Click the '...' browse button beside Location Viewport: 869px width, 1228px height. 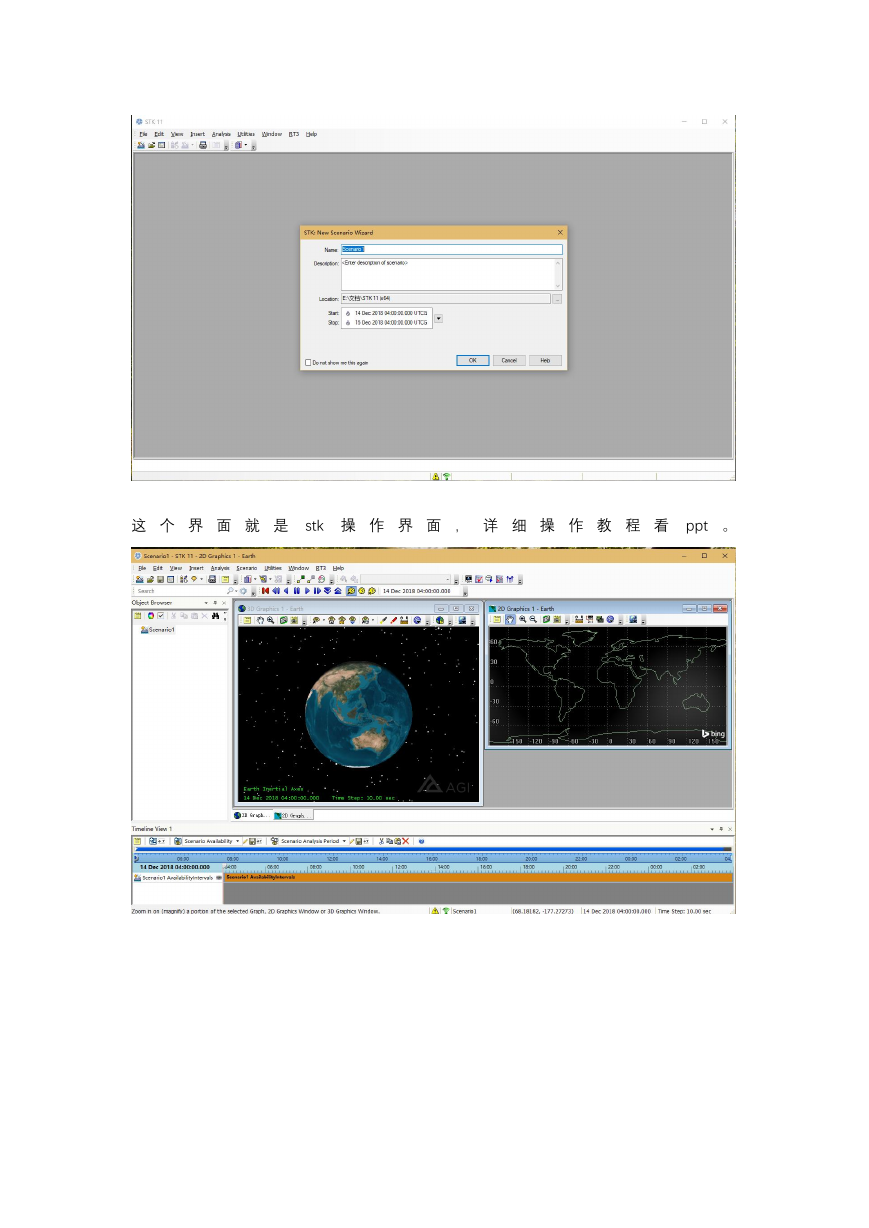[557, 298]
